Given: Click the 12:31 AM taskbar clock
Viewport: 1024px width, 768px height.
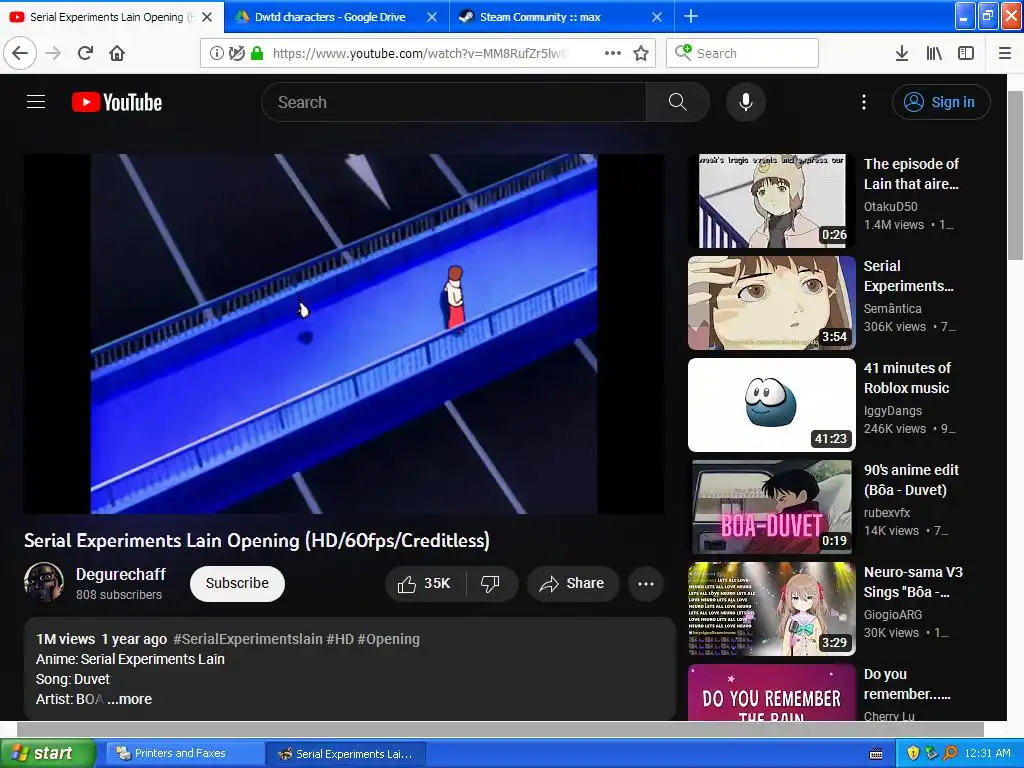Looking at the screenshot, I should pyautogui.click(x=987, y=753).
